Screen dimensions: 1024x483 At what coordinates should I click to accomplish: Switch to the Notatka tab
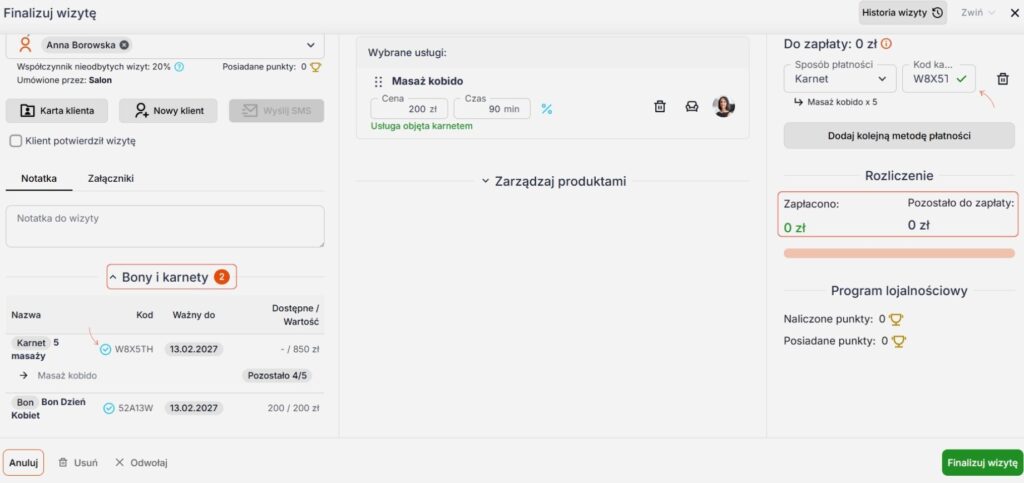pos(39,178)
